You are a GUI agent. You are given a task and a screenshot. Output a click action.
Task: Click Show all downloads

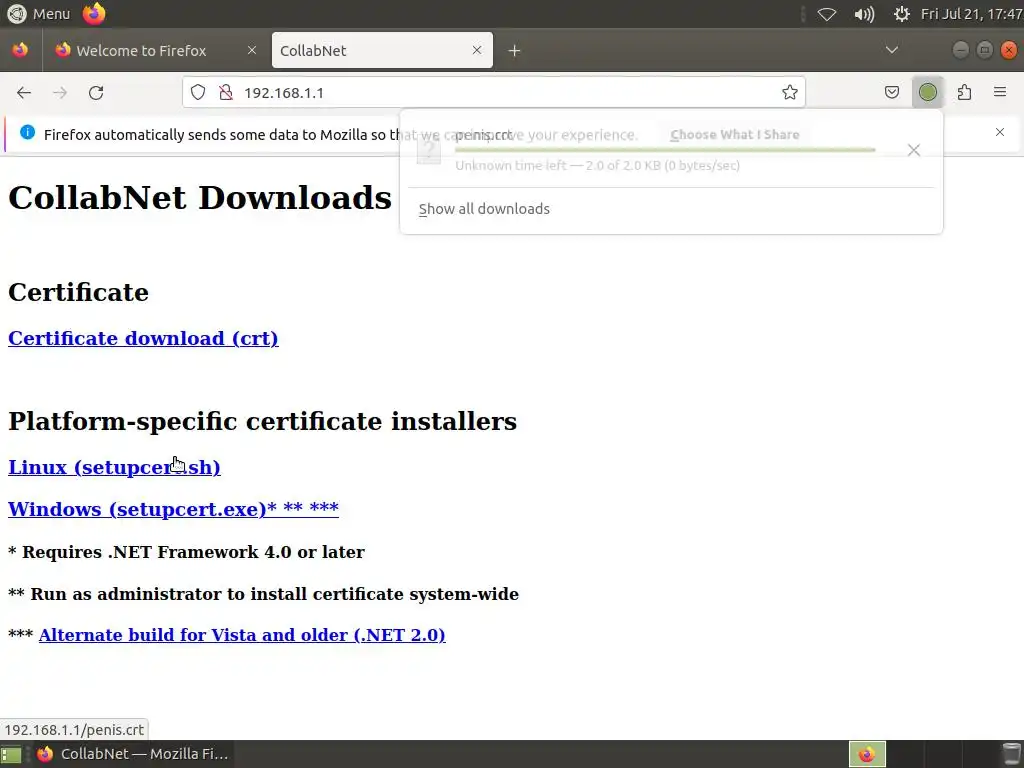point(484,209)
